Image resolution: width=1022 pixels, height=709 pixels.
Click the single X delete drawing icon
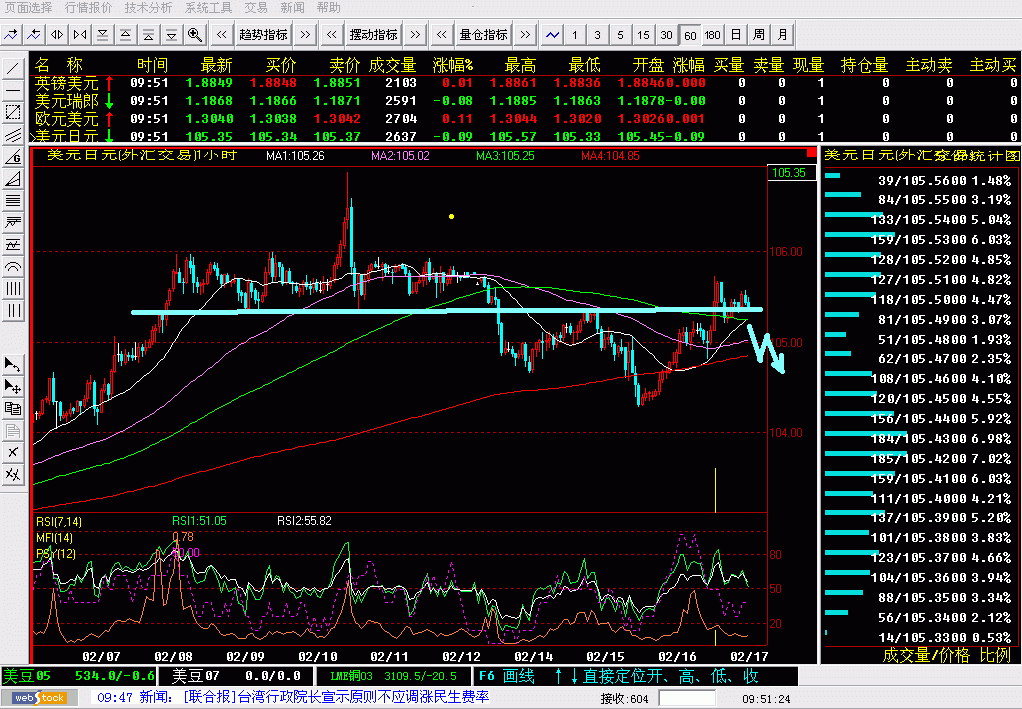tap(12, 452)
